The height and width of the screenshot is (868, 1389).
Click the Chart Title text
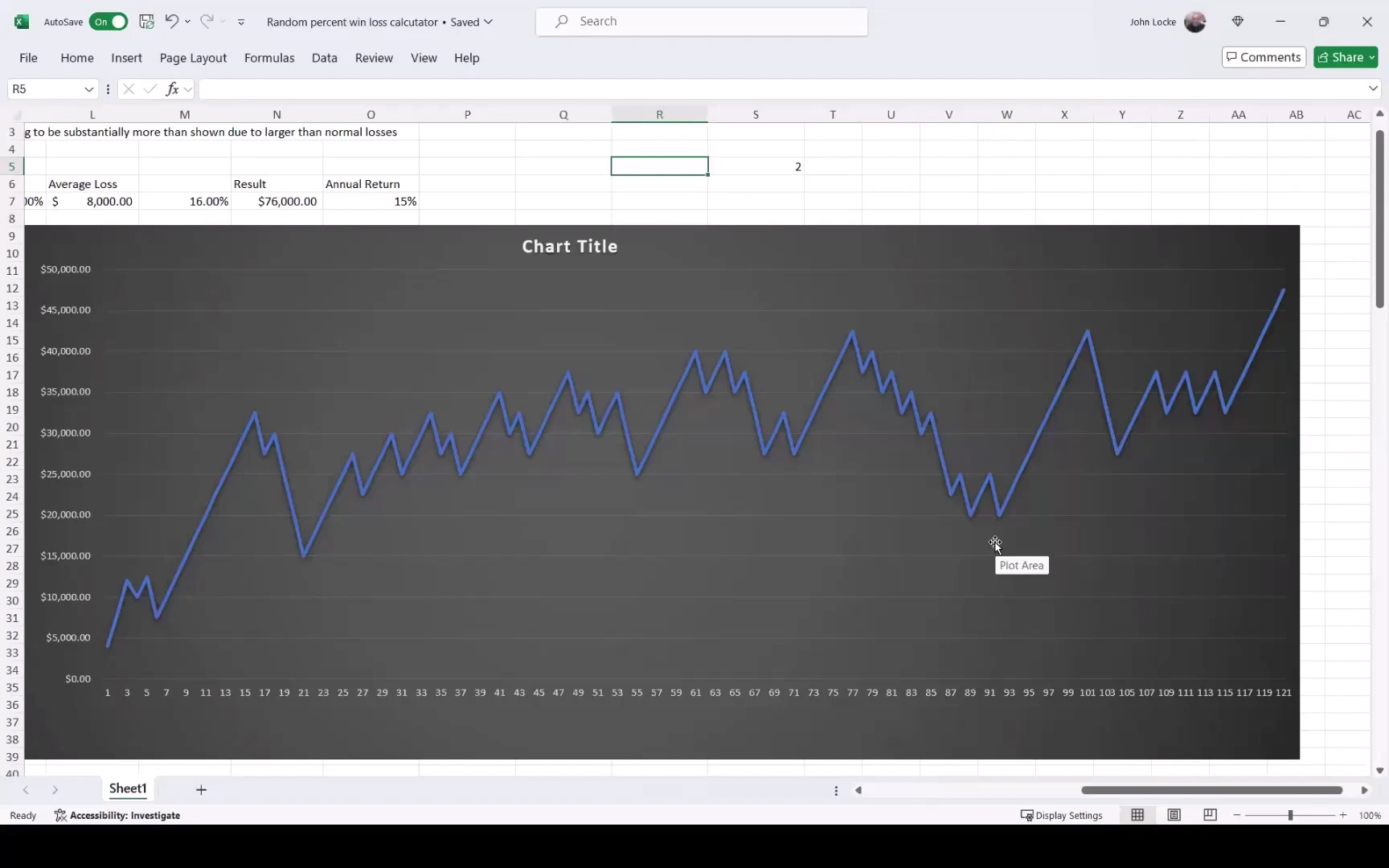pyautogui.click(x=570, y=247)
